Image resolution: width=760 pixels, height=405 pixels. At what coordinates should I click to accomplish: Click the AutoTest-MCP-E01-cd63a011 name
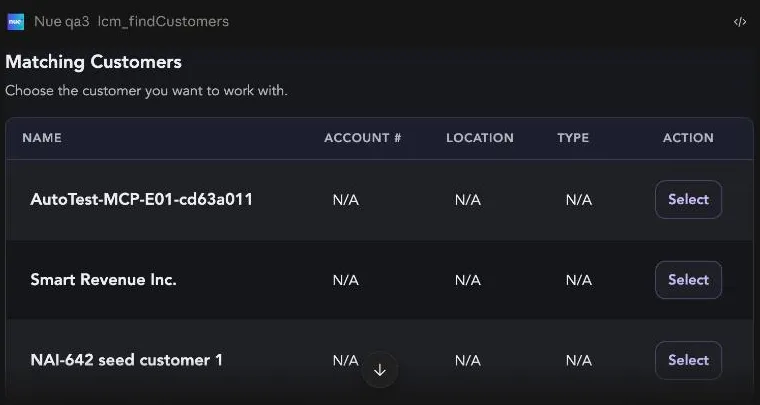pyautogui.click(x=142, y=200)
